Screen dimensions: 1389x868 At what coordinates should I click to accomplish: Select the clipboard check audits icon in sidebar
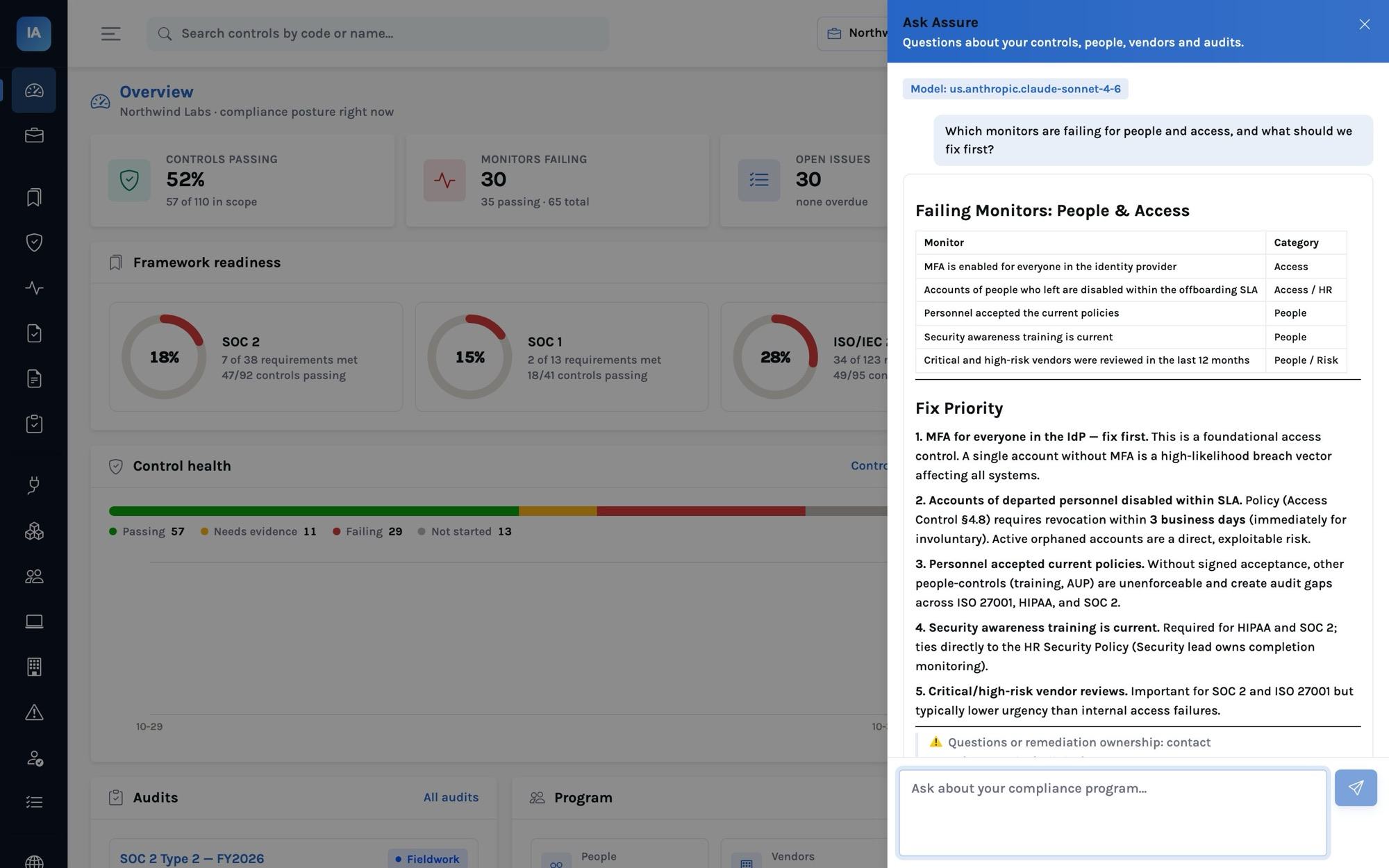pos(34,424)
